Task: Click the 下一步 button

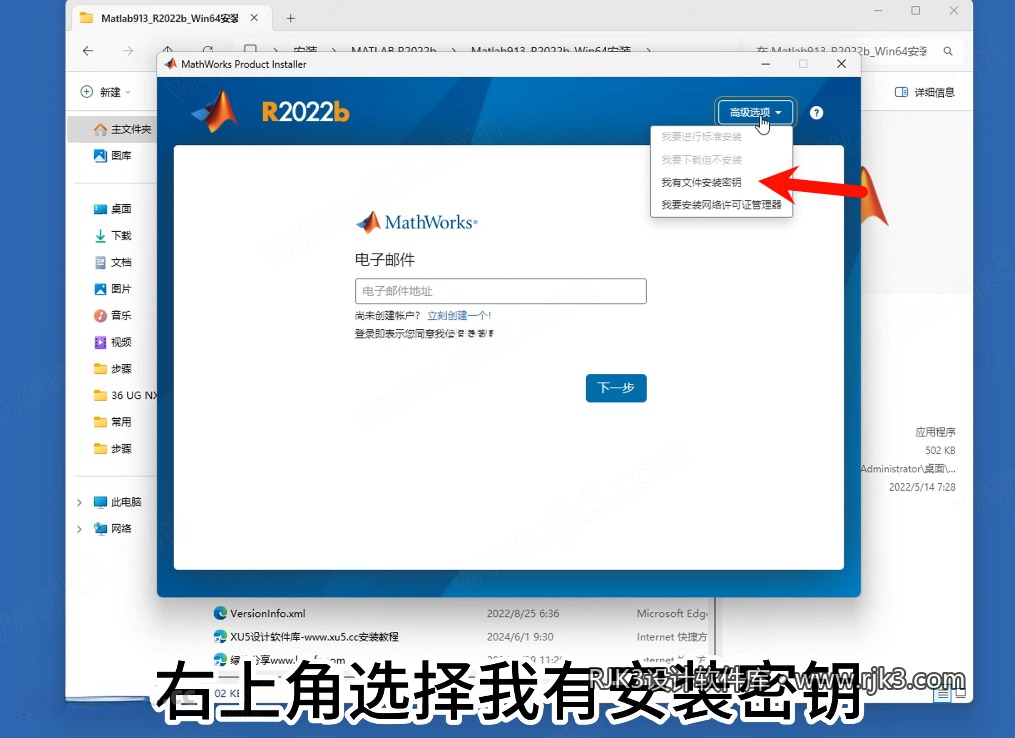Action: coord(616,388)
